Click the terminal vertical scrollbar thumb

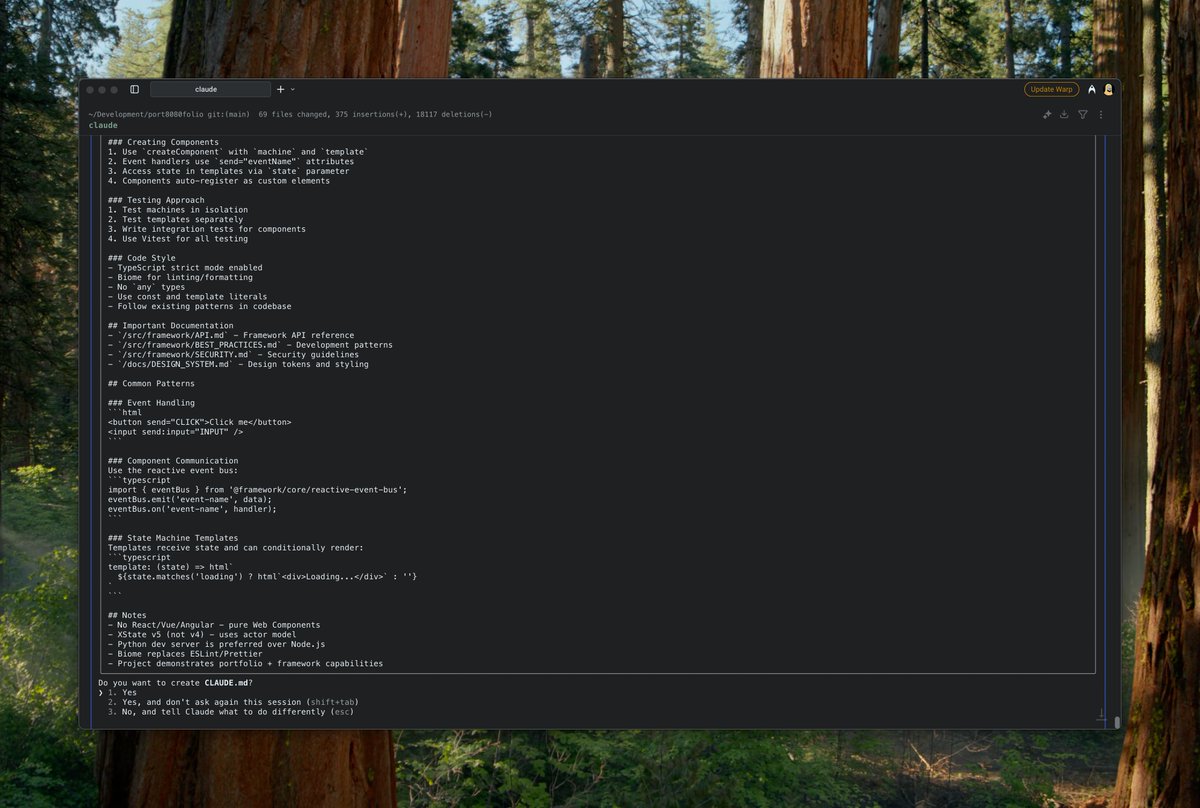tap(1117, 722)
